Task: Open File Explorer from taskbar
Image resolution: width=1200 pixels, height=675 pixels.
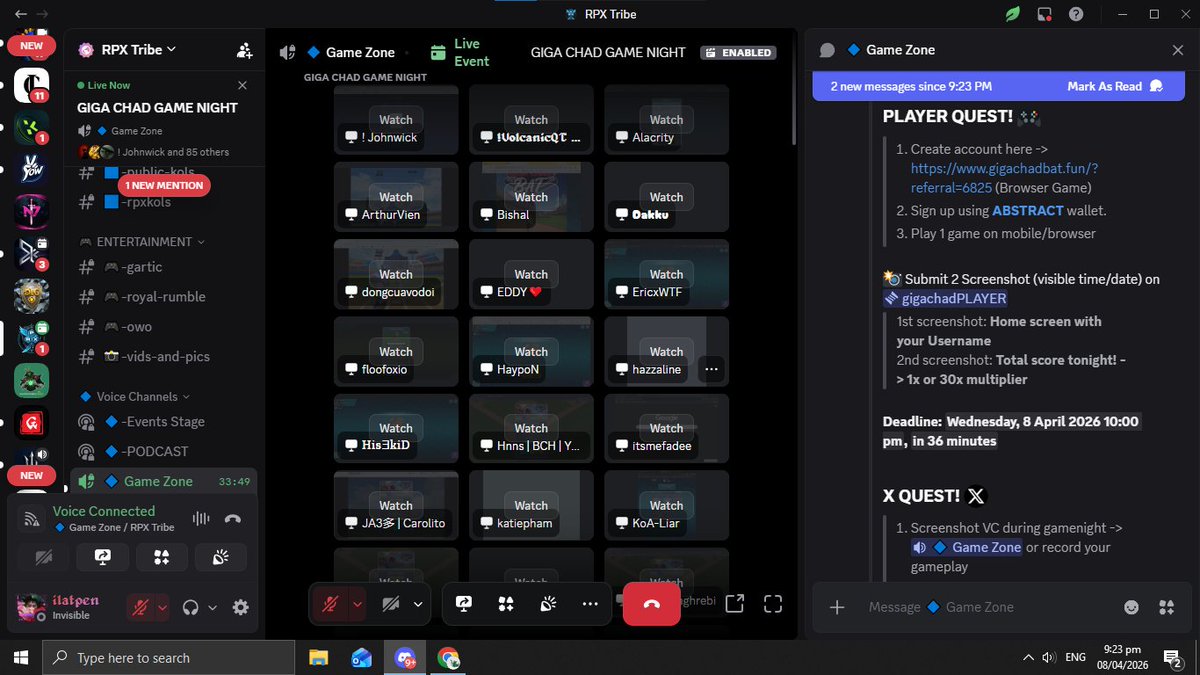Action: pyautogui.click(x=318, y=657)
